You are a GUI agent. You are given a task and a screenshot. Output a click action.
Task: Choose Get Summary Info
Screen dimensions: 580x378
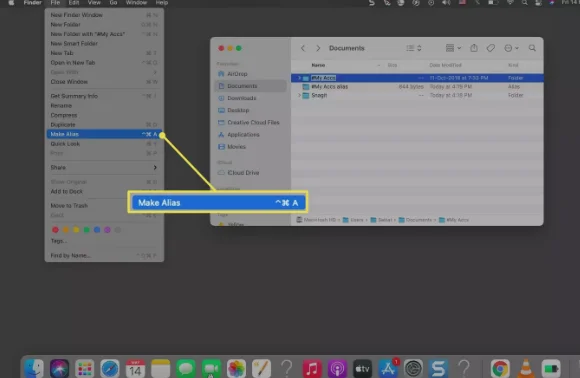pos(104,96)
